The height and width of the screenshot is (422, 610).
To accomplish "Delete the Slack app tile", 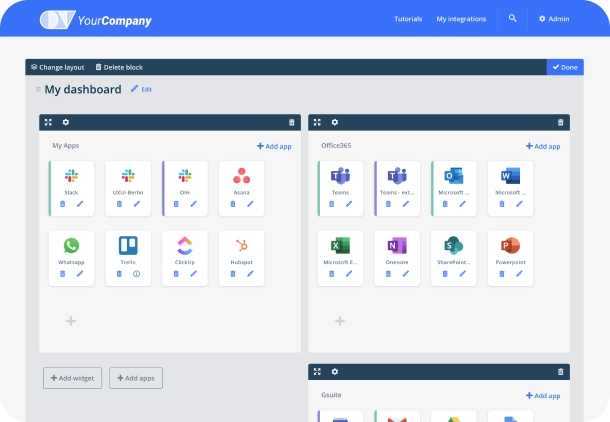I will pos(63,204).
